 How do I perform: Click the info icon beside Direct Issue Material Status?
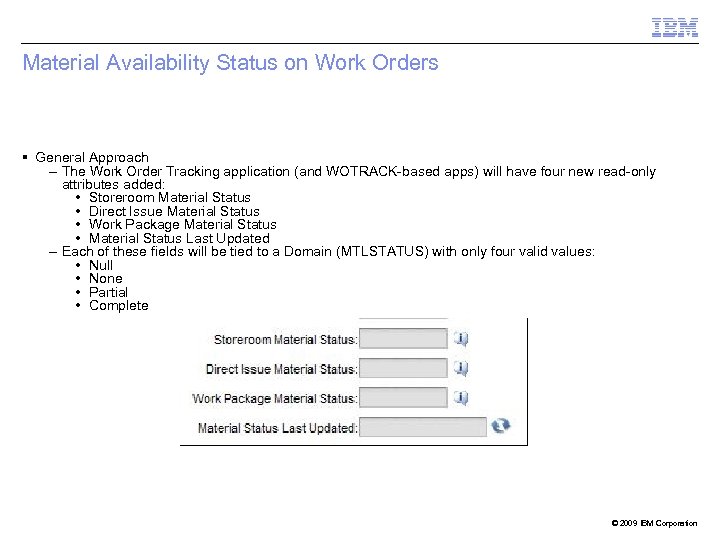tap(461, 368)
